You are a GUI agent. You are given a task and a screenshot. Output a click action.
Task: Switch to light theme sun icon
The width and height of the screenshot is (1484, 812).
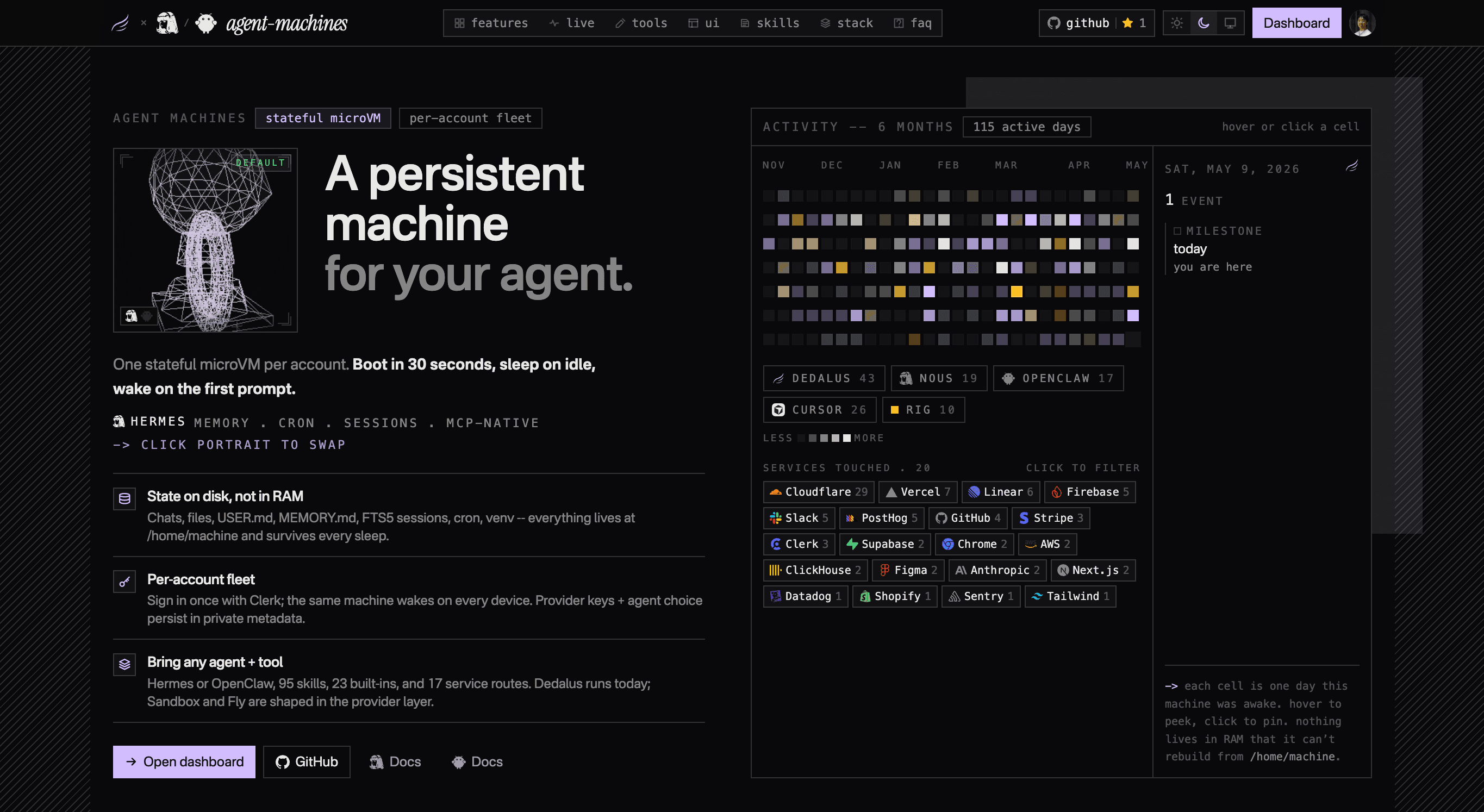1177,23
